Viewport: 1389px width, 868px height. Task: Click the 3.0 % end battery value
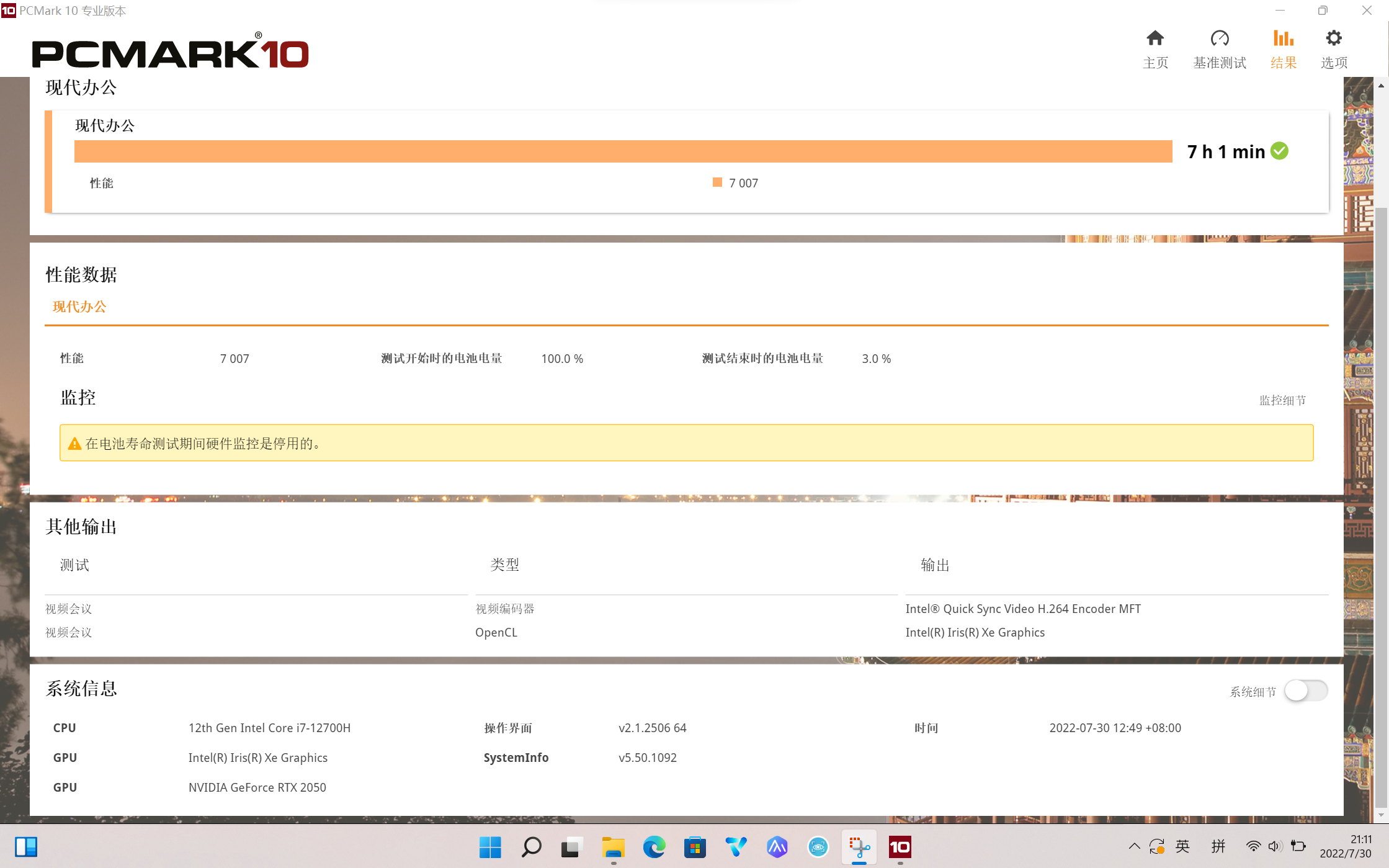tap(876, 359)
